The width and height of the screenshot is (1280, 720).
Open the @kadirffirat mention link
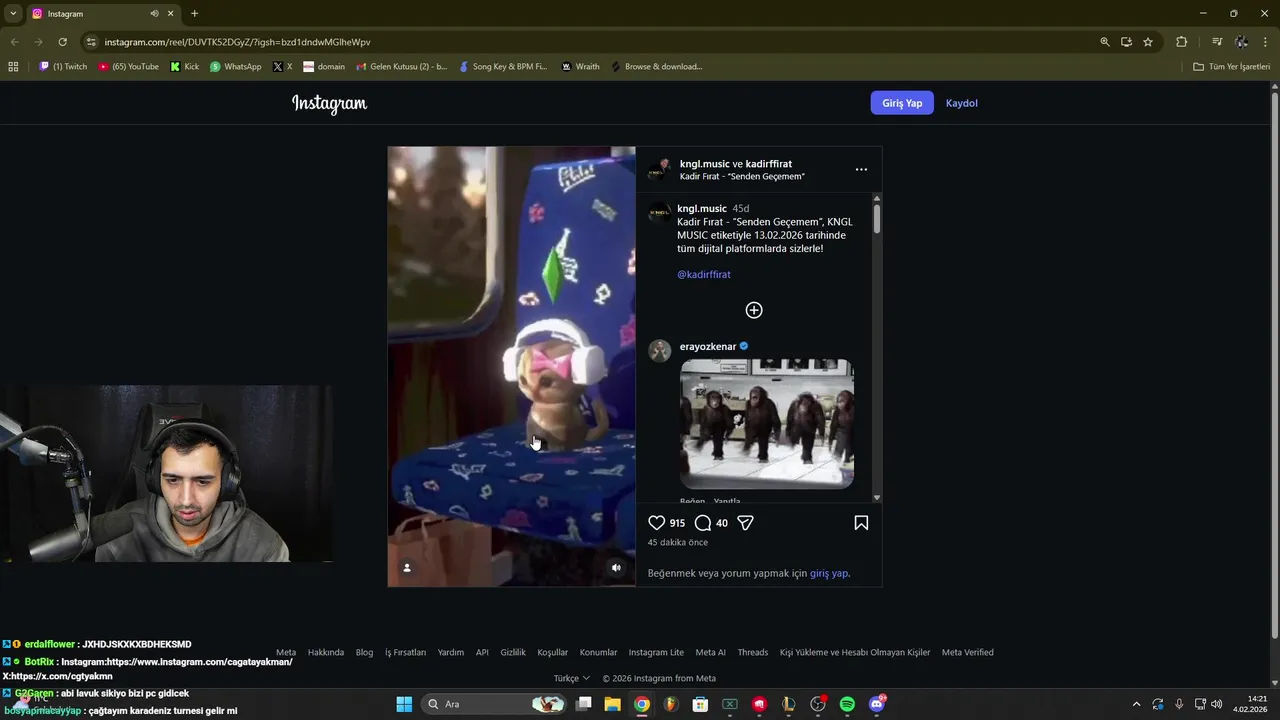(x=704, y=274)
